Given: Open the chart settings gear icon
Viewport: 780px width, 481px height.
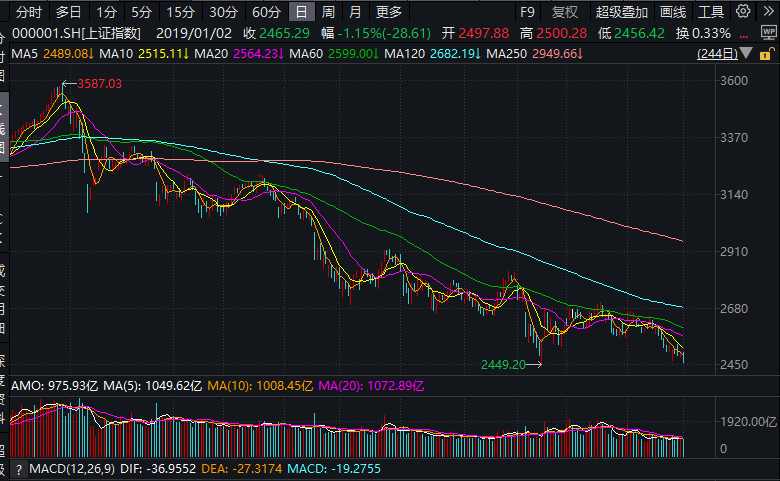Looking at the screenshot, I should click(x=743, y=11).
